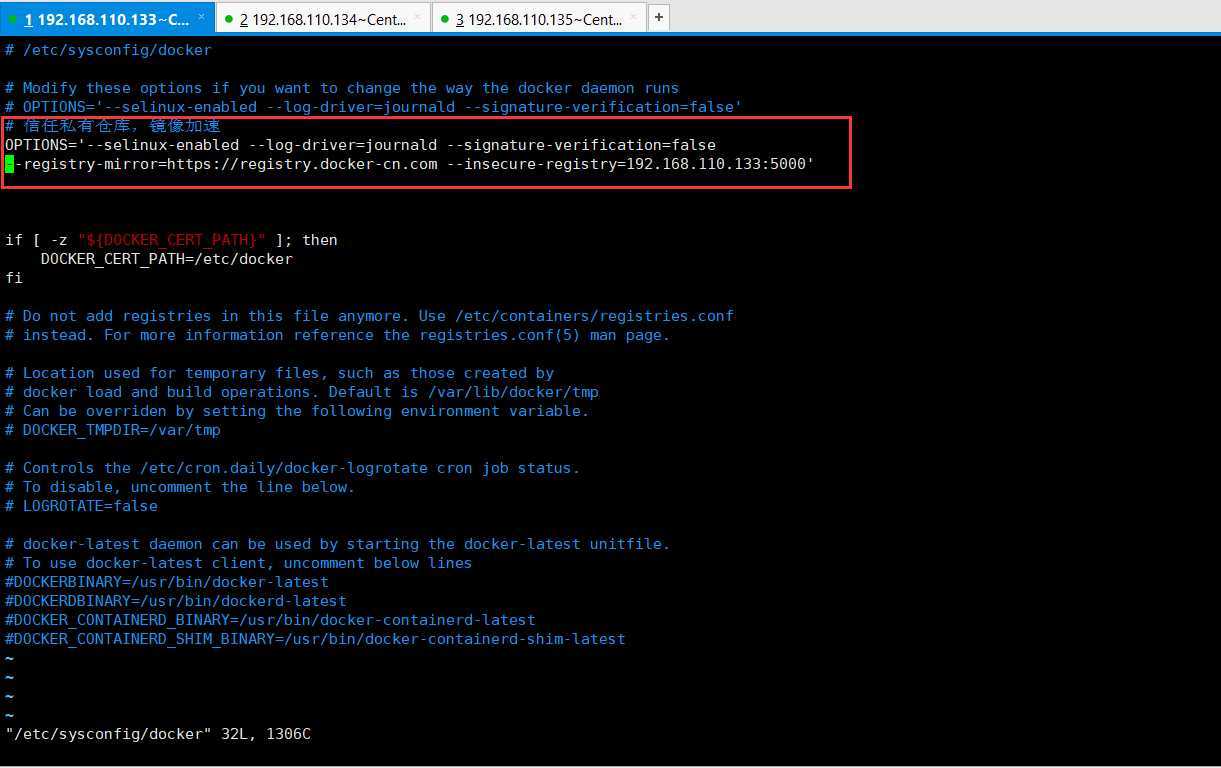Click the --insecure-registry=192.168.110.133:5000 text

(x=631, y=164)
